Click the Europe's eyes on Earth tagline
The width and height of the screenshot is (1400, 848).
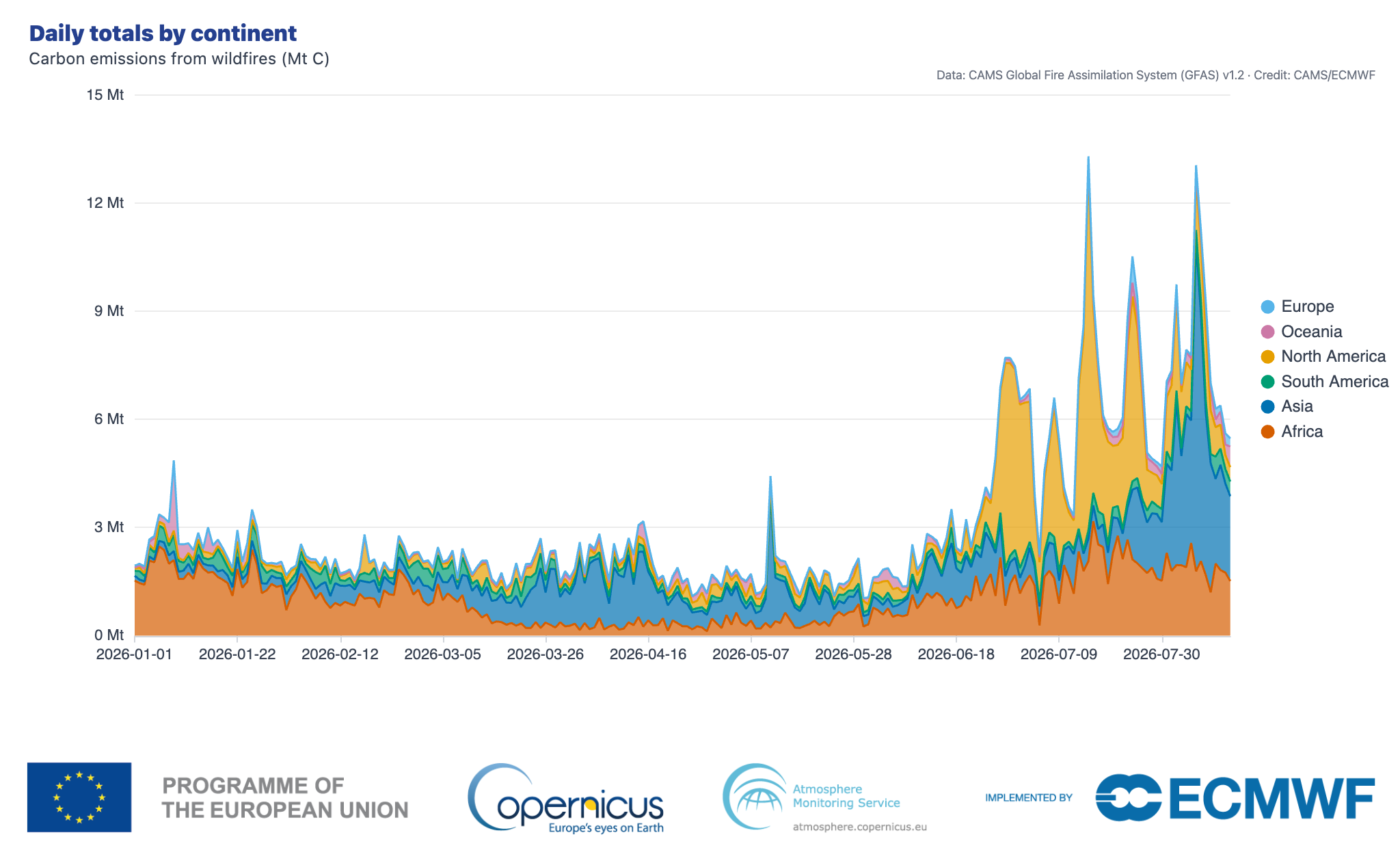coord(606,828)
